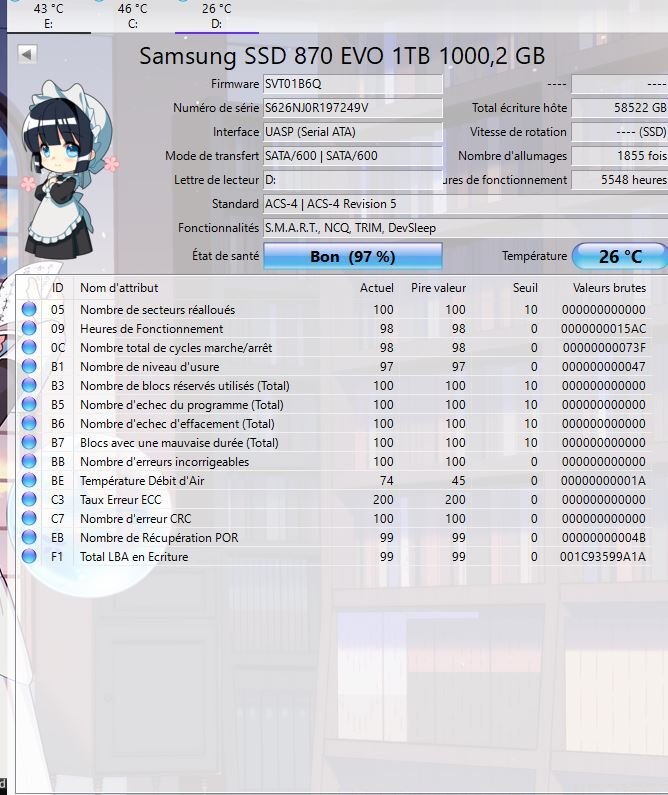Click status orb for Température Débit d'Air row

29,481
